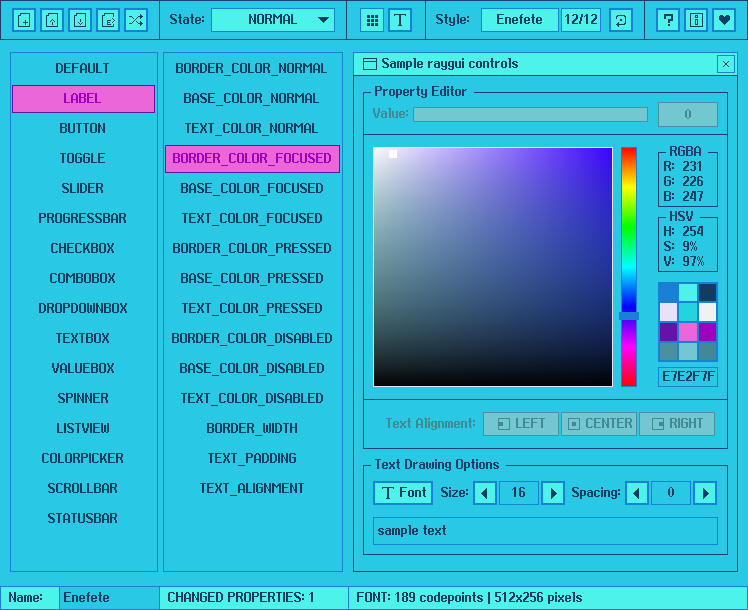
Task: Click the hue slider bar
Action: tap(628, 266)
